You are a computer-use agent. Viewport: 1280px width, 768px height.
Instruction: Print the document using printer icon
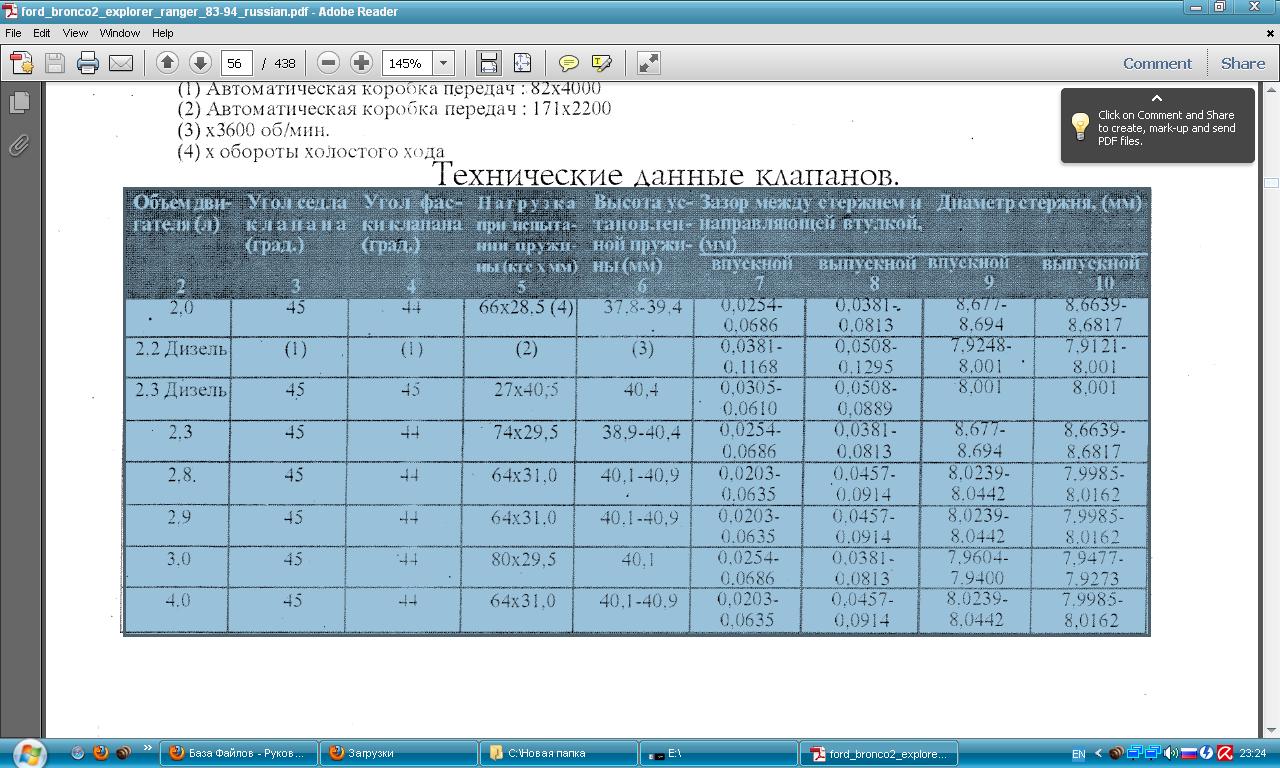(88, 63)
